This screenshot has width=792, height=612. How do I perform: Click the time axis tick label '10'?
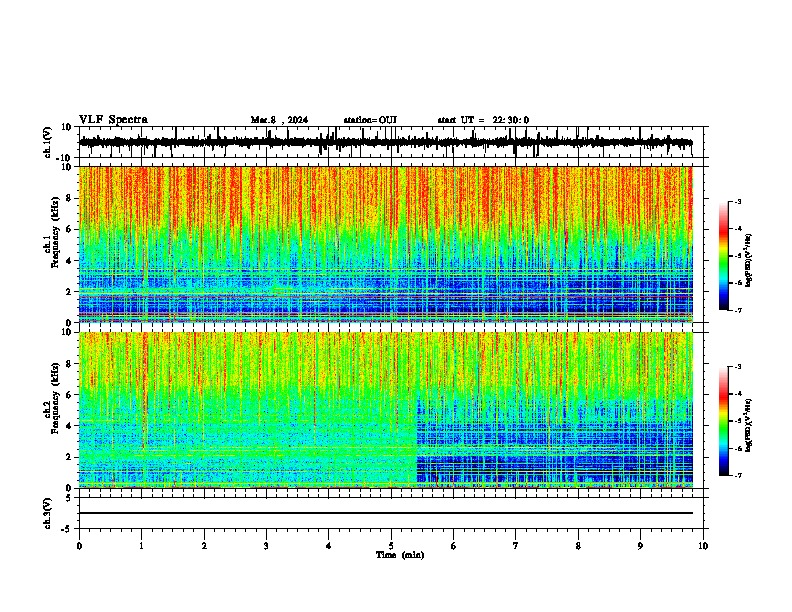coord(703,546)
